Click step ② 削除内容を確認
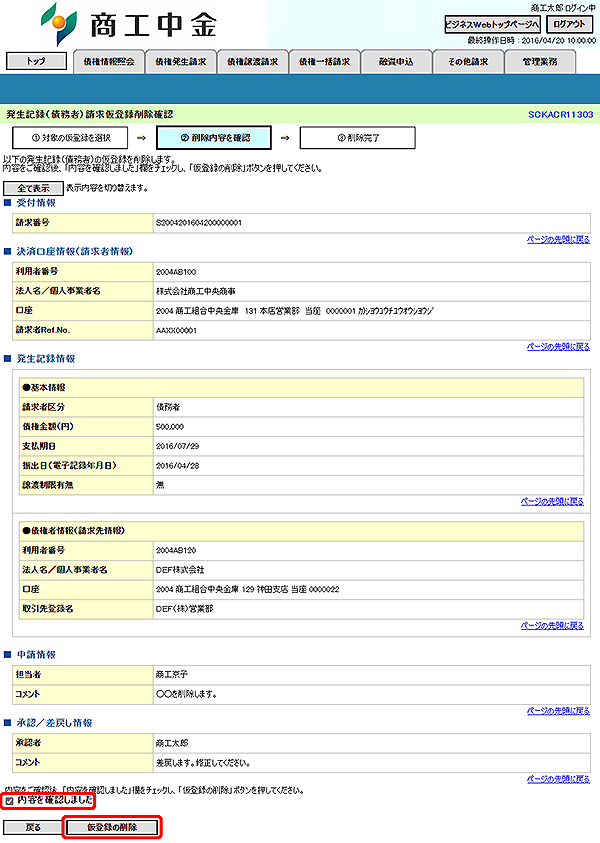The height and width of the screenshot is (843, 600). click(x=214, y=138)
